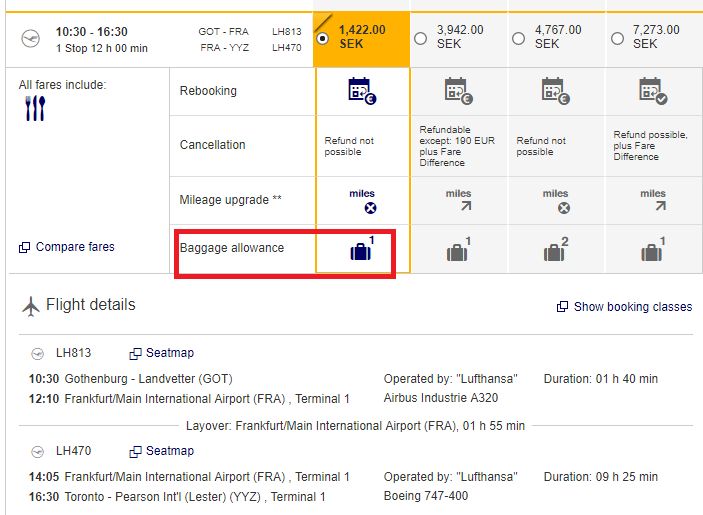Click the 10:30 - 16:30 flight time text
Viewport: 703px width, 515px height.
tap(91, 32)
